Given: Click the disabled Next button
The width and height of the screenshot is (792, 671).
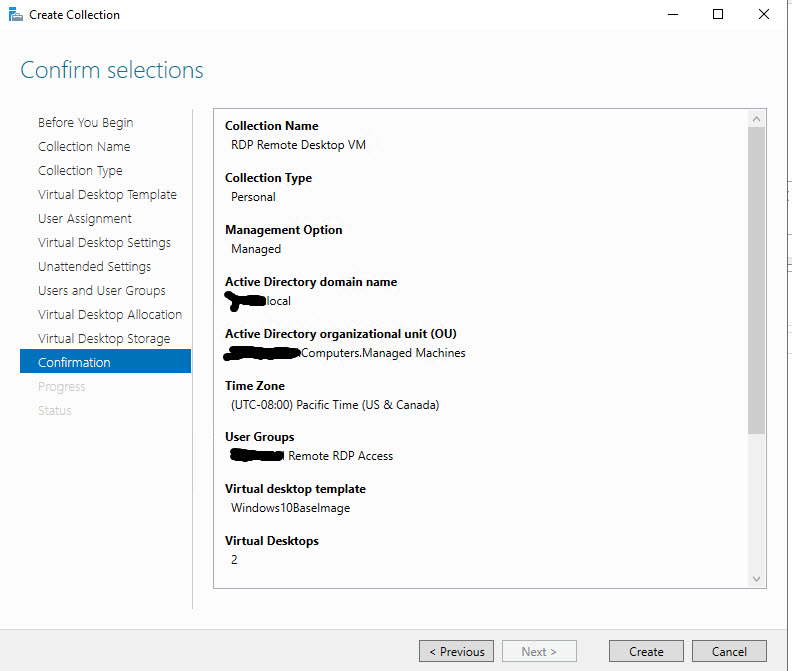Looking at the screenshot, I should [539, 651].
